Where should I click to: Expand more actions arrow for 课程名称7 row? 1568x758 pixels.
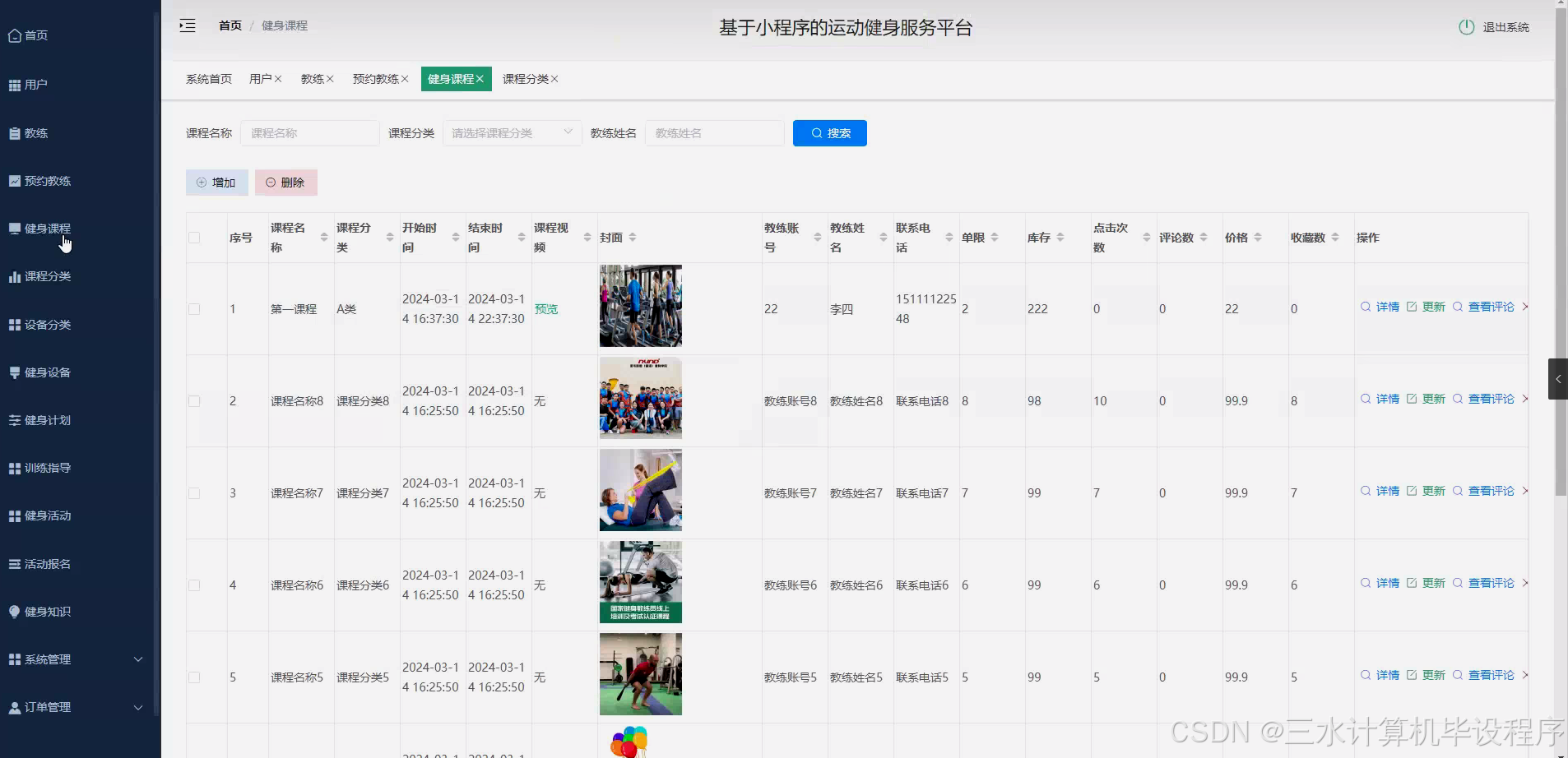tap(1524, 491)
